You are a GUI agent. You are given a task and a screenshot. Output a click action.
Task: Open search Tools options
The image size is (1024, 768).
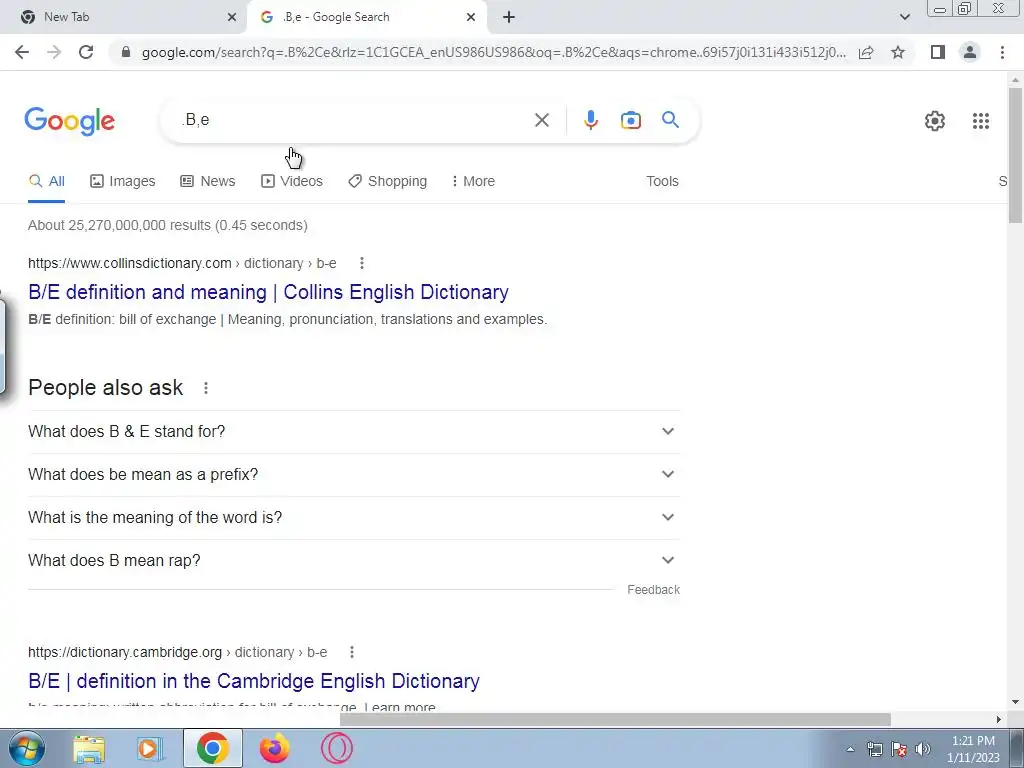tap(662, 182)
